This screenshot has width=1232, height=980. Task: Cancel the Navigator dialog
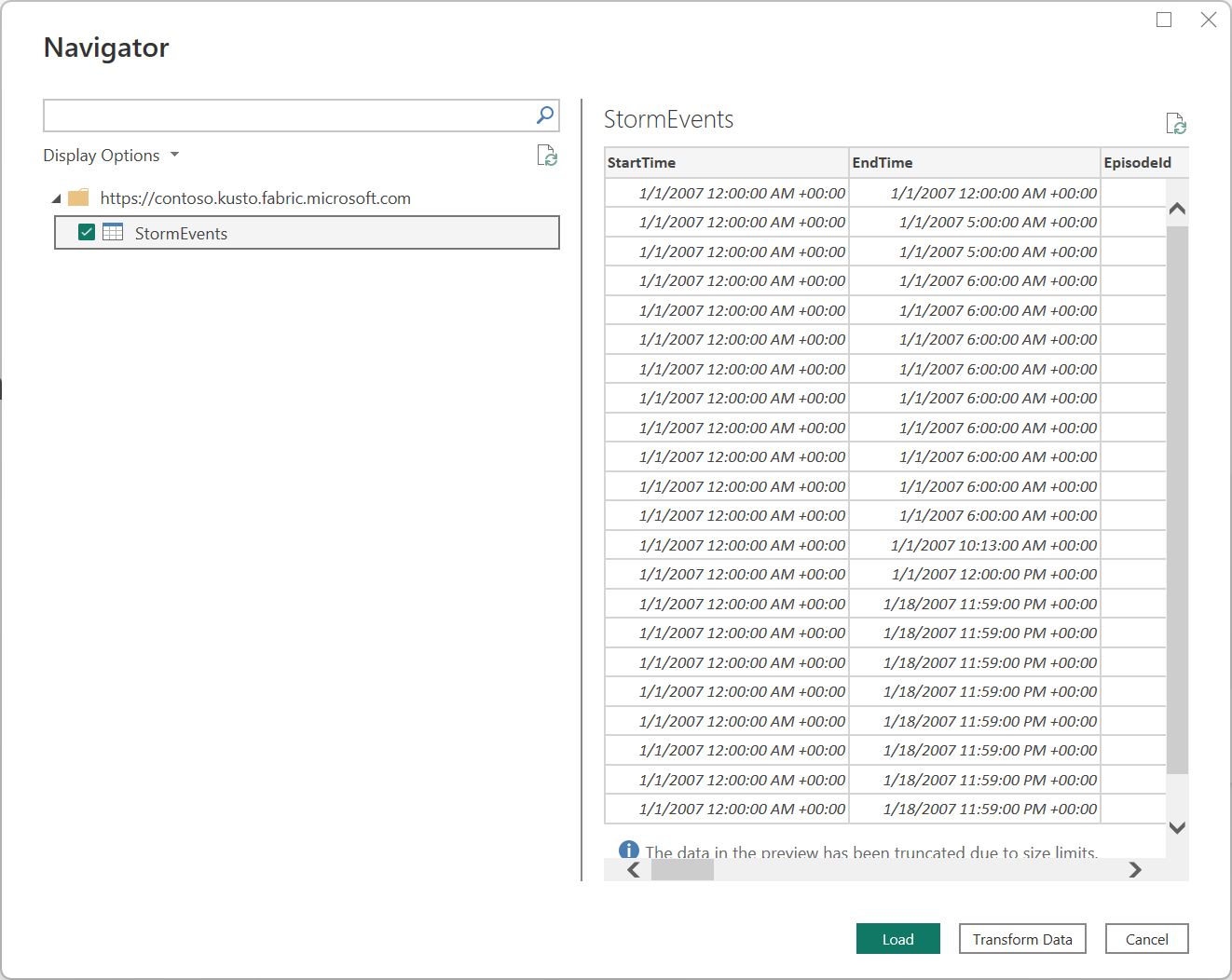(1146, 938)
